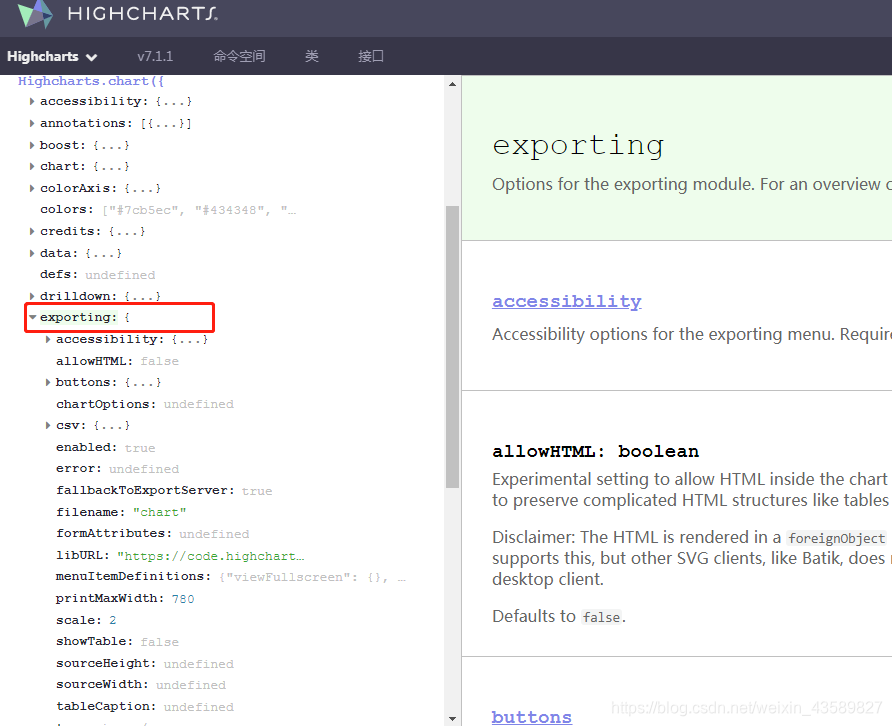Select the colors option in tree

[67, 209]
